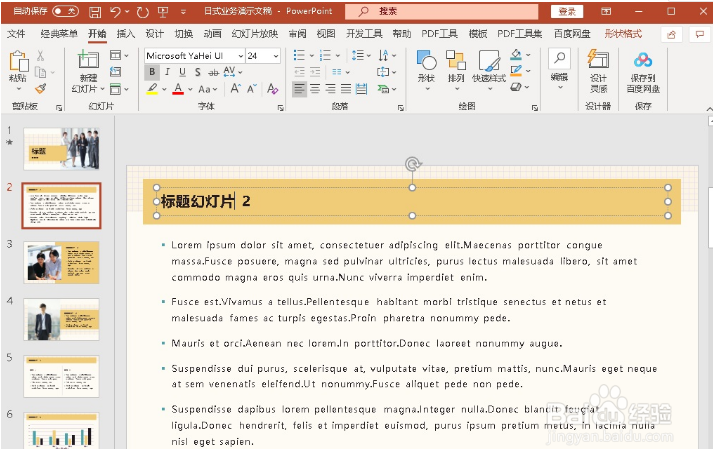
Task: Undo the last action
Action: pyautogui.click(x=115, y=12)
